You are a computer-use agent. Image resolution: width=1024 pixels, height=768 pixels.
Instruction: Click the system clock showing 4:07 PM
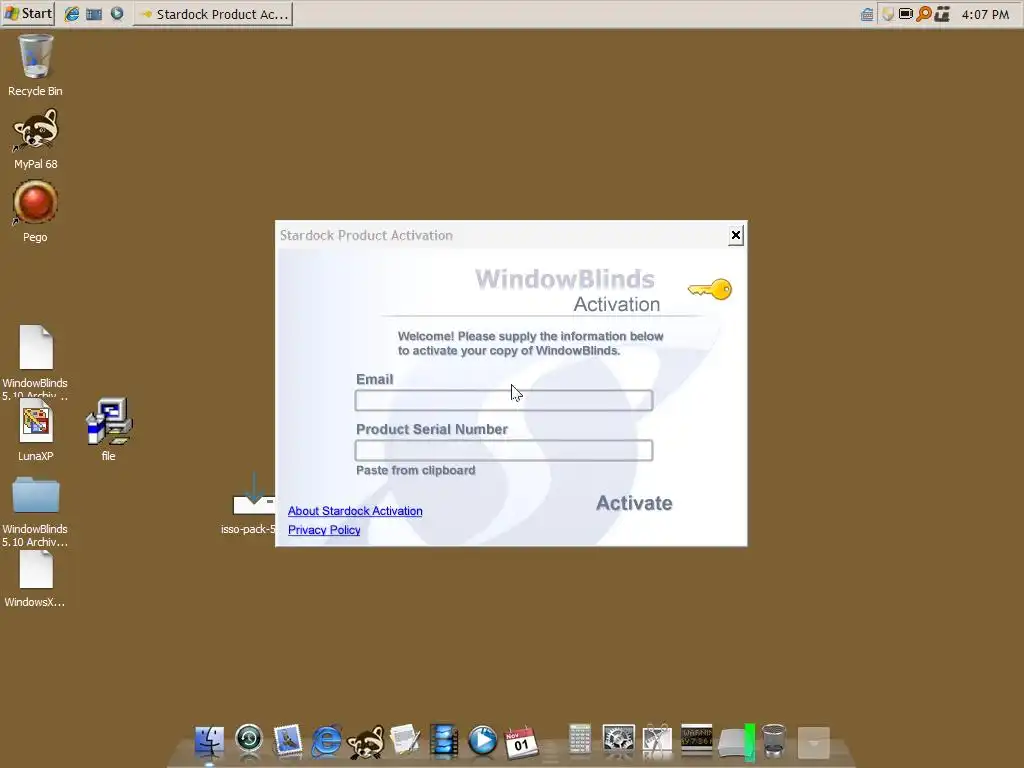tap(985, 14)
